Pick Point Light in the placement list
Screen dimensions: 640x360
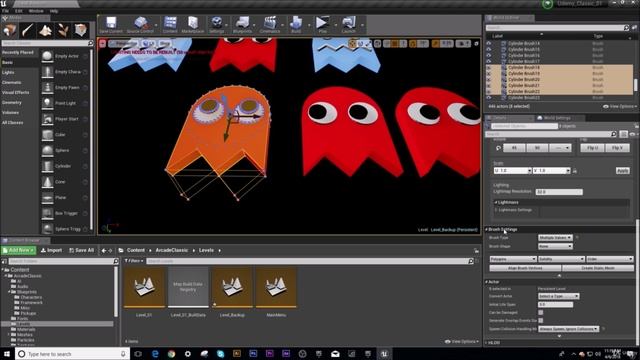click(65, 103)
